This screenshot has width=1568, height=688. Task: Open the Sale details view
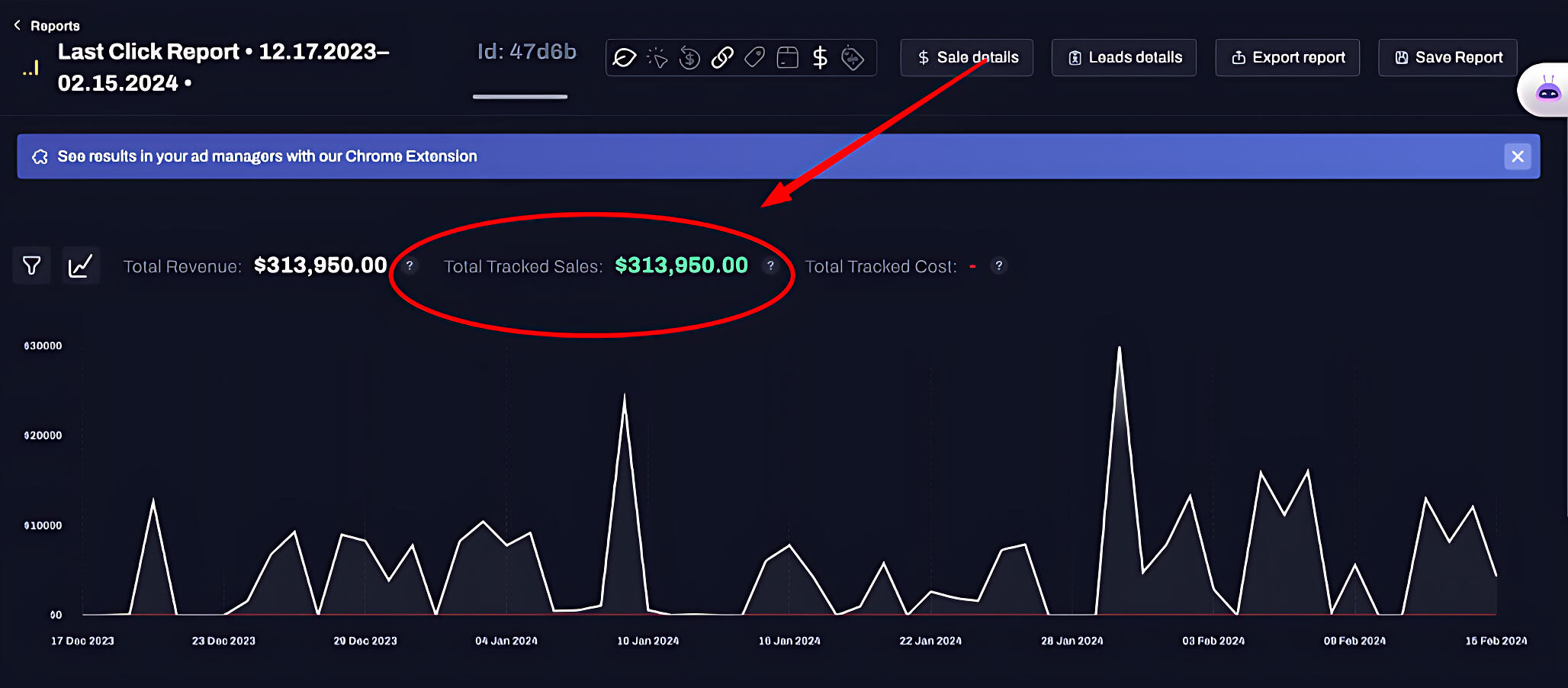(x=967, y=58)
